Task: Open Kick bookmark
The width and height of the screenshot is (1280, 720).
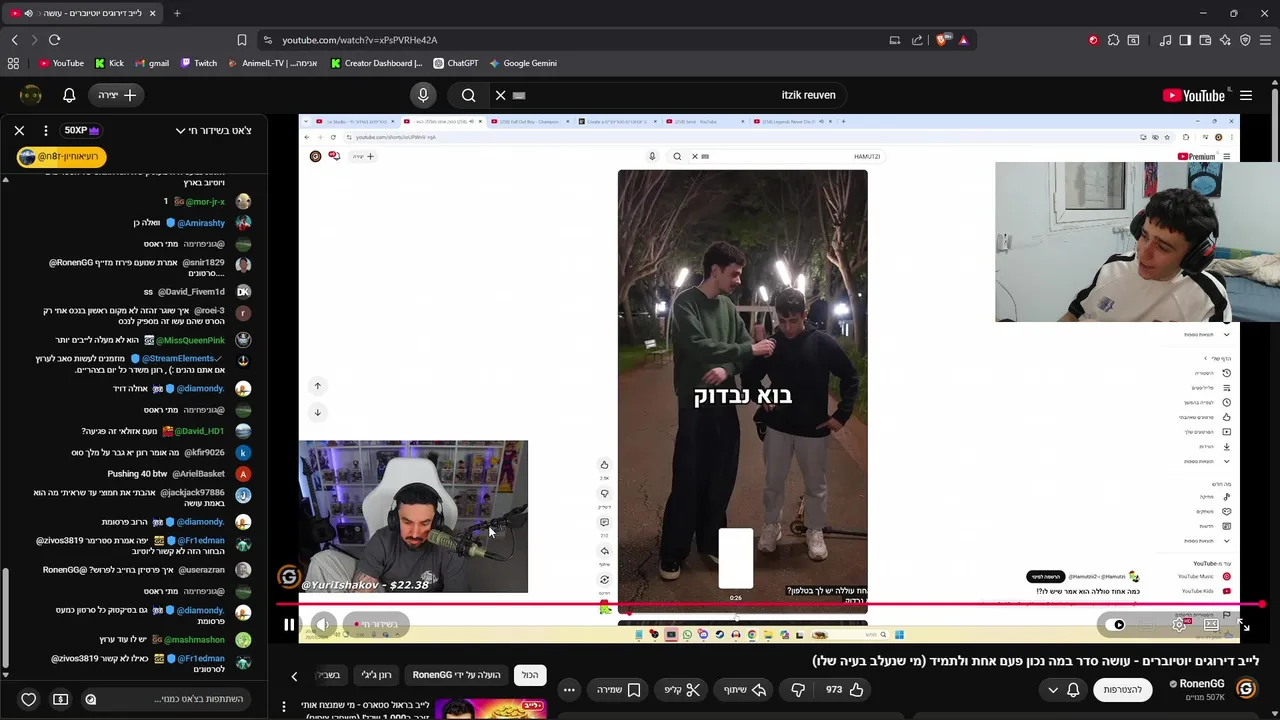Action: pos(109,63)
